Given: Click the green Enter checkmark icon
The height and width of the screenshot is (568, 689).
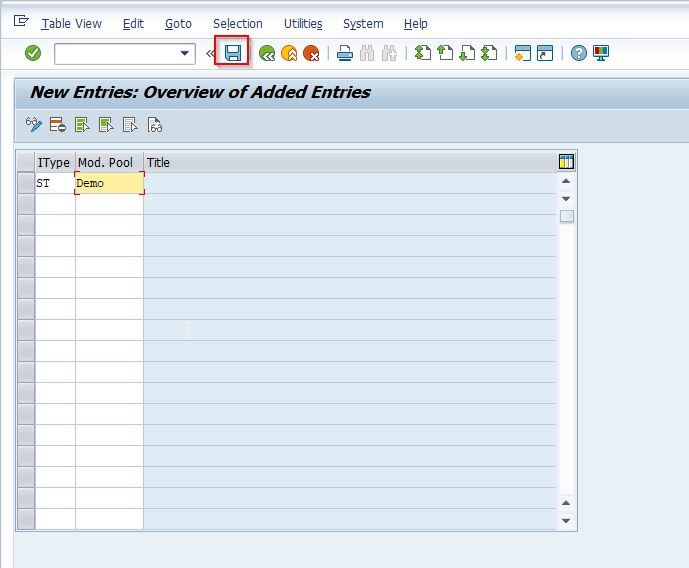Looking at the screenshot, I should coord(33,53).
